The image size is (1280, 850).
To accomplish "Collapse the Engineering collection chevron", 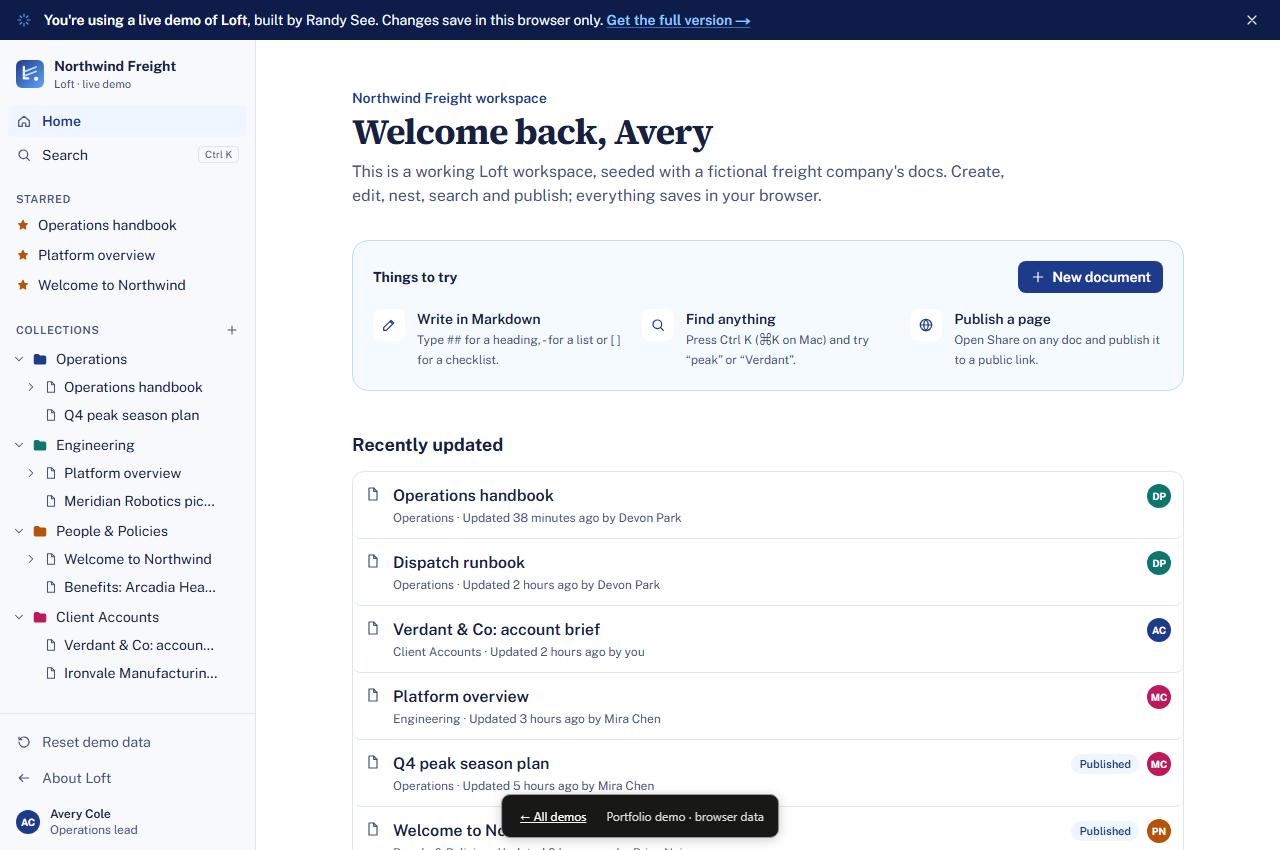I will 19,445.
